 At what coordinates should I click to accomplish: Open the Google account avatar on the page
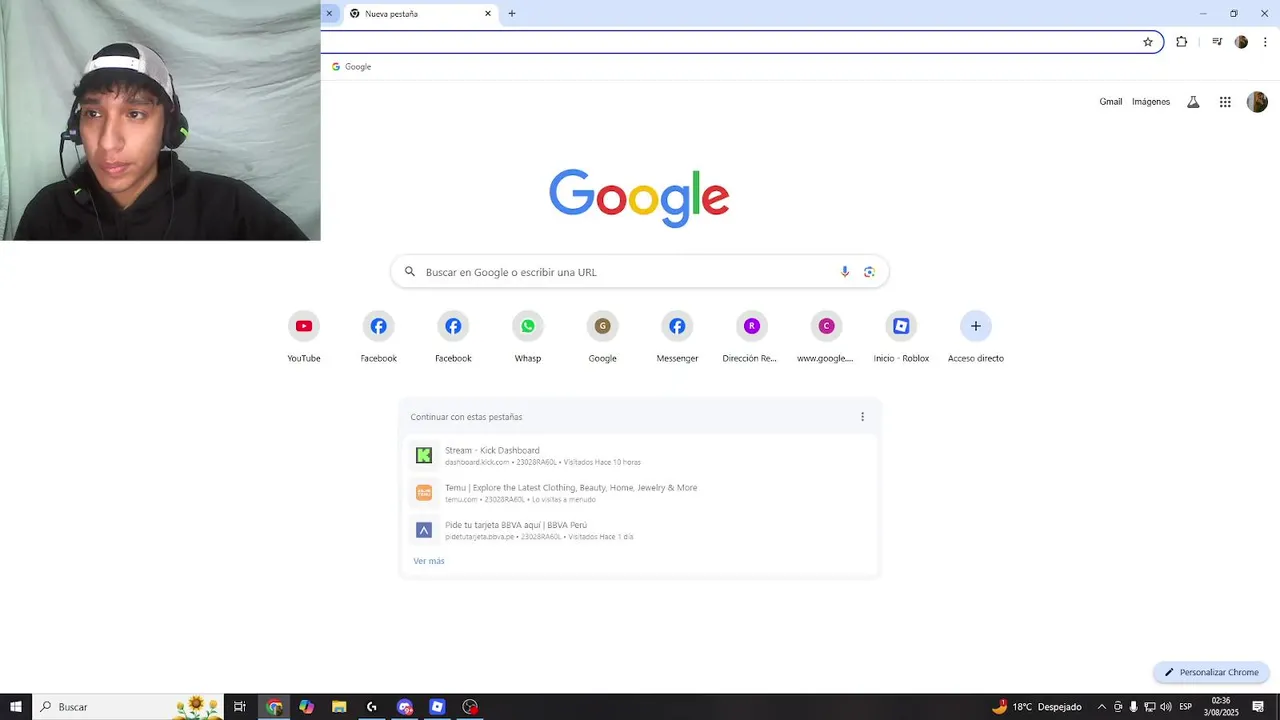pos(1257,102)
